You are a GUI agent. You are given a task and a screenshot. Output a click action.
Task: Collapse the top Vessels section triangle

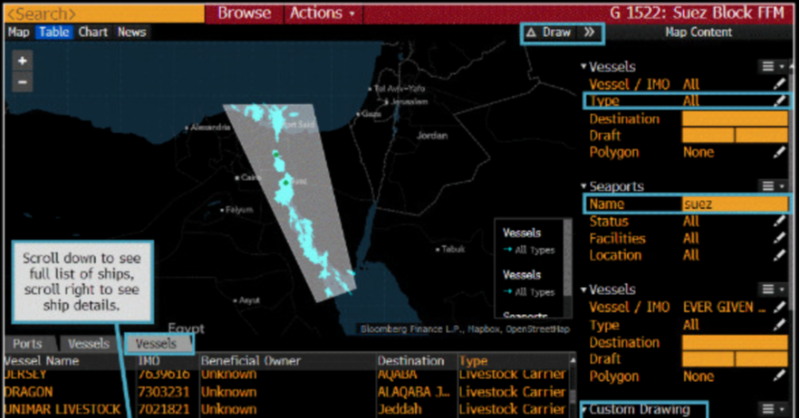pyautogui.click(x=584, y=66)
